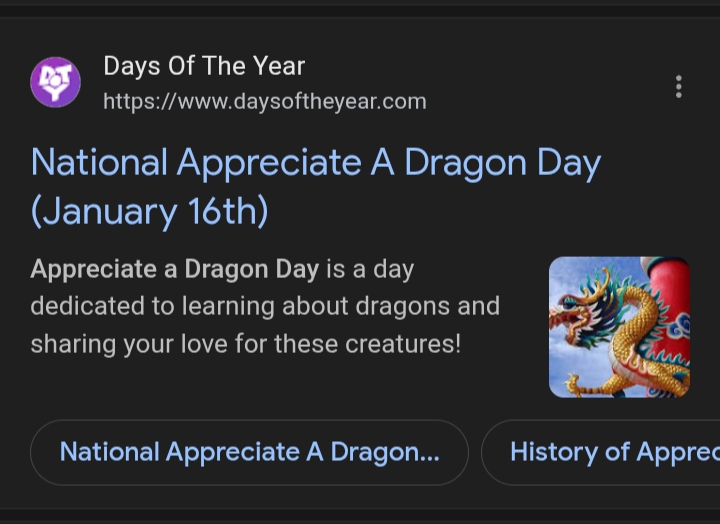Viewport: 720px width, 524px height.
Task: Click the Days Of The Year purple favicon
Action: tap(56, 82)
